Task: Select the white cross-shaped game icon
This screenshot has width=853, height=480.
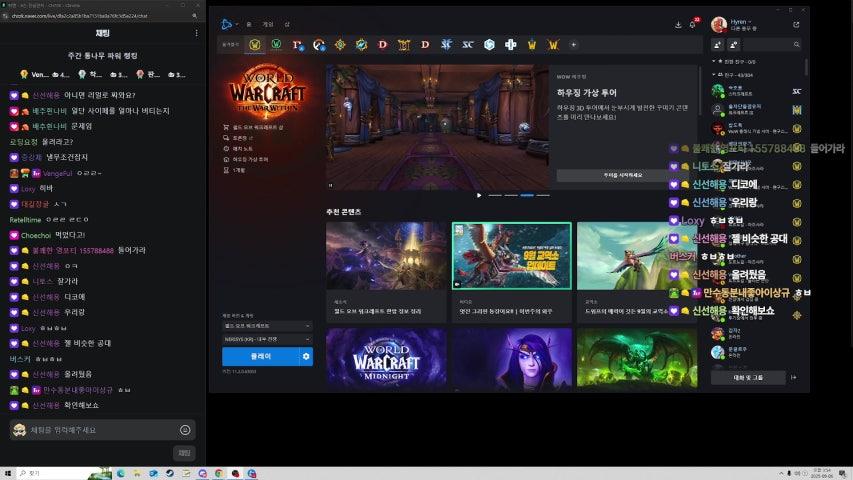Action: tap(510, 45)
